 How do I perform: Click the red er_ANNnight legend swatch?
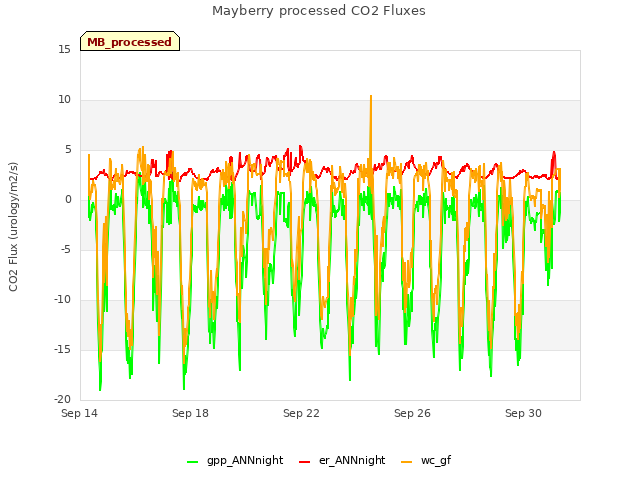[x=304, y=462]
